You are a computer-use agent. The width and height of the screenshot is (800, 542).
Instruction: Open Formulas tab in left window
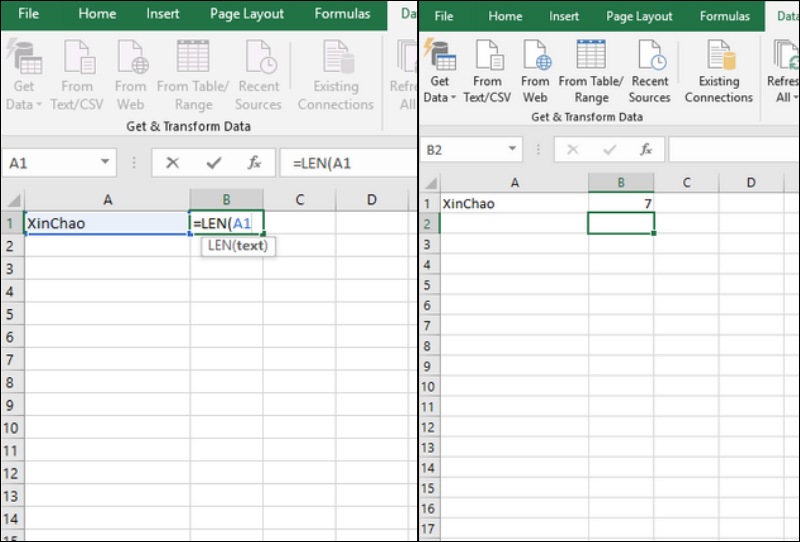coord(342,13)
